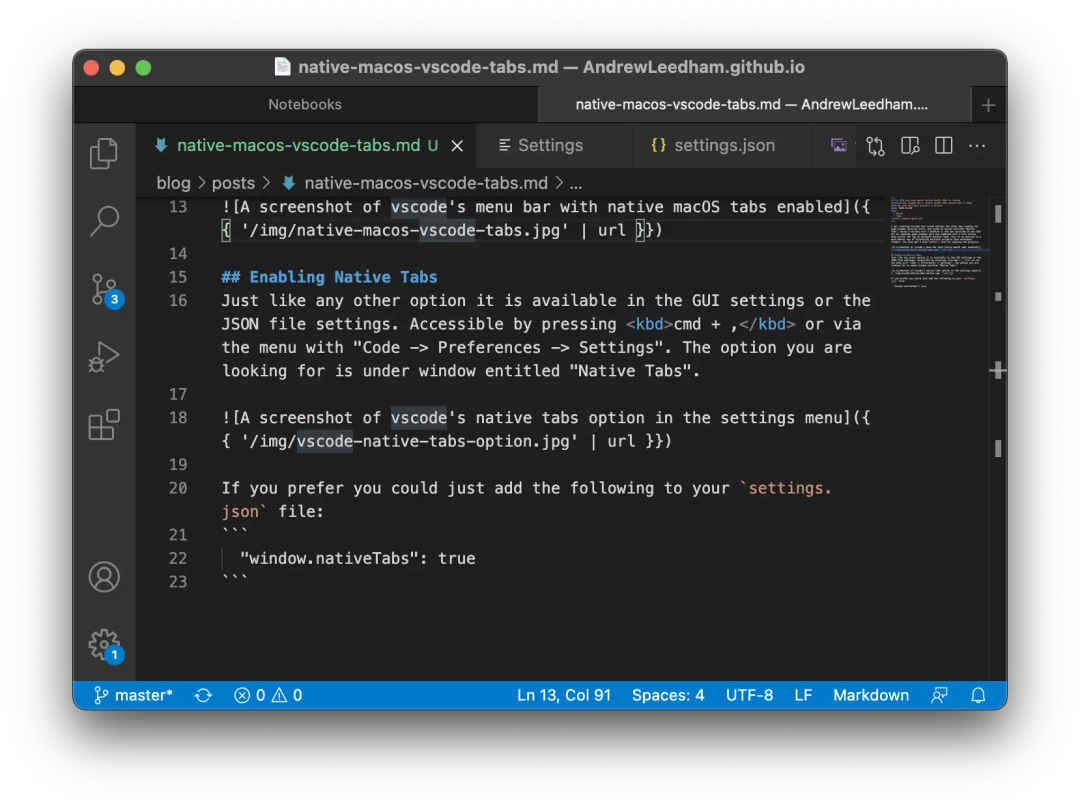Click the native-macos-vscode-tabs.md breadcrumb segment
The width and height of the screenshot is (1080, 806).
click(415, 183)
